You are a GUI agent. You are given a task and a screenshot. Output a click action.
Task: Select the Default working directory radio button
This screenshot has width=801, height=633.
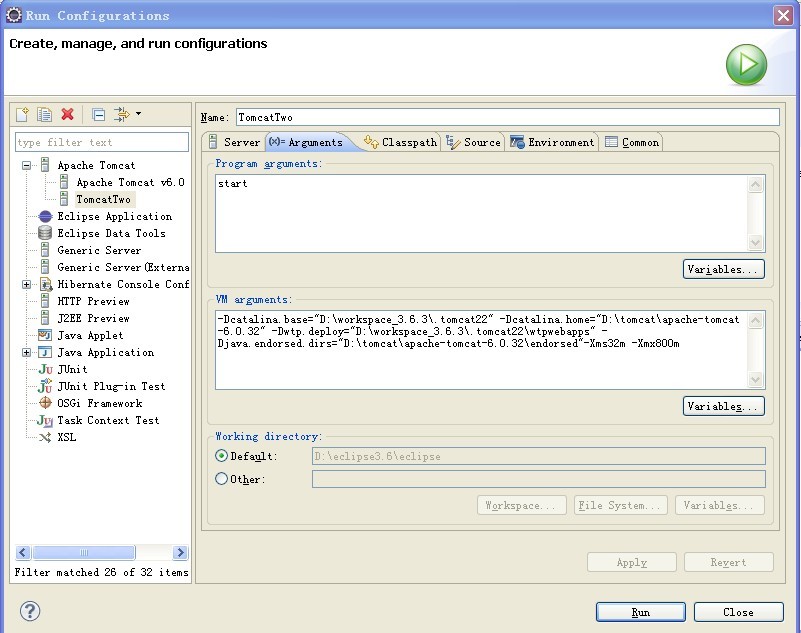pos(221,456)
